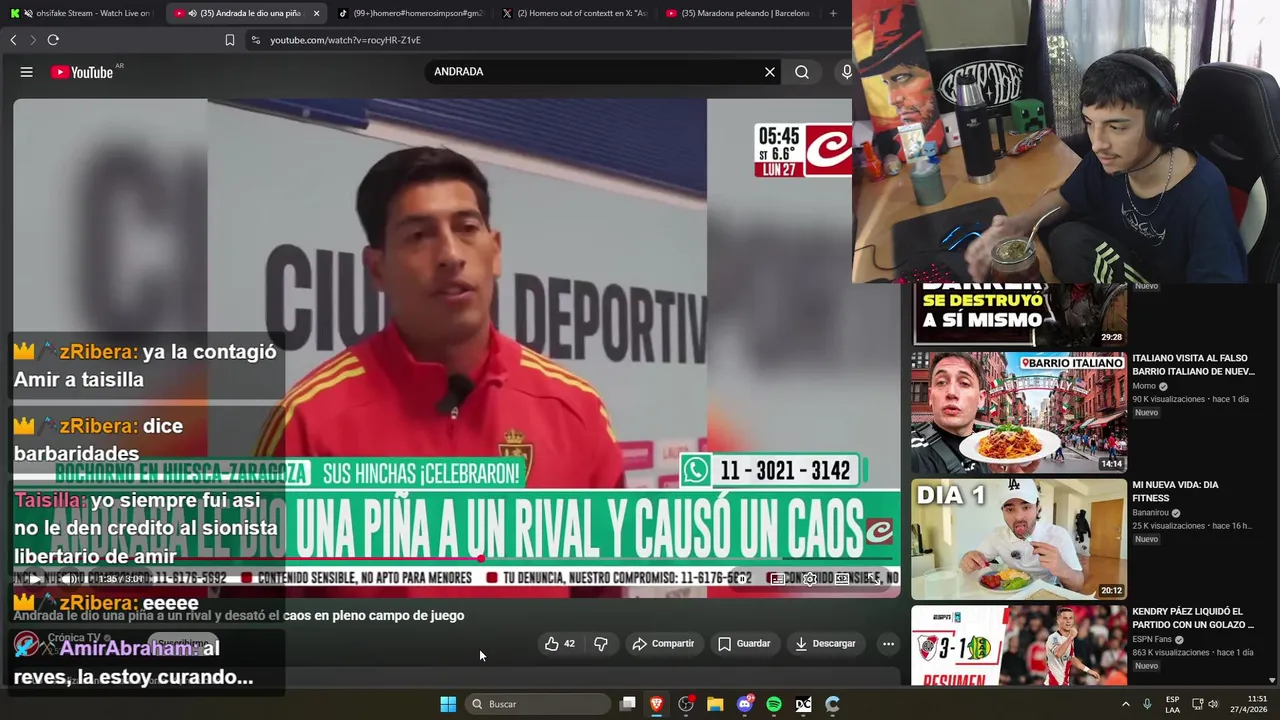1280x720 pixels.
Task: Open Brave browser from taskbar
Action: 657,704
